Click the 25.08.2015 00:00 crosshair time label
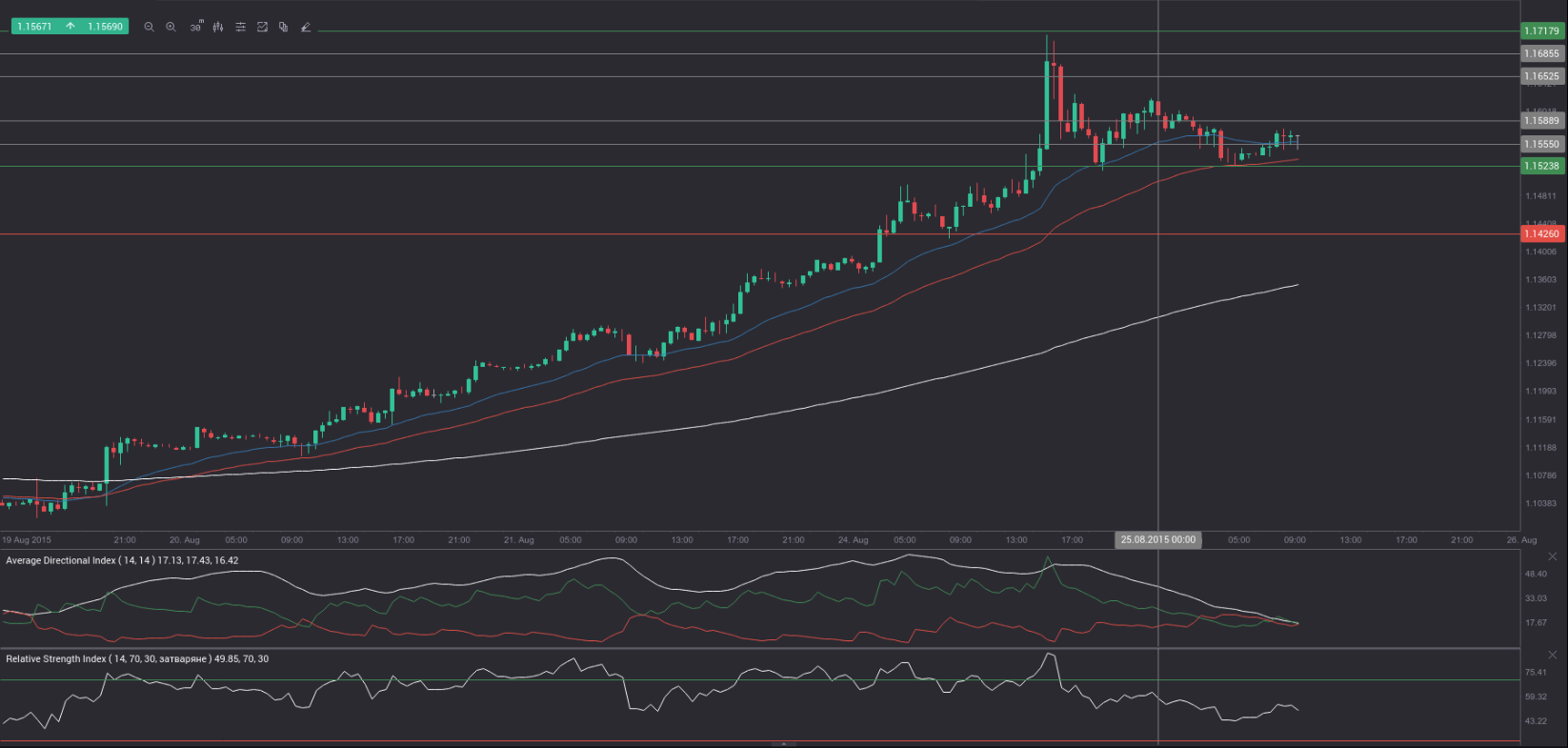1568x748 pixels. point(1157,539)
